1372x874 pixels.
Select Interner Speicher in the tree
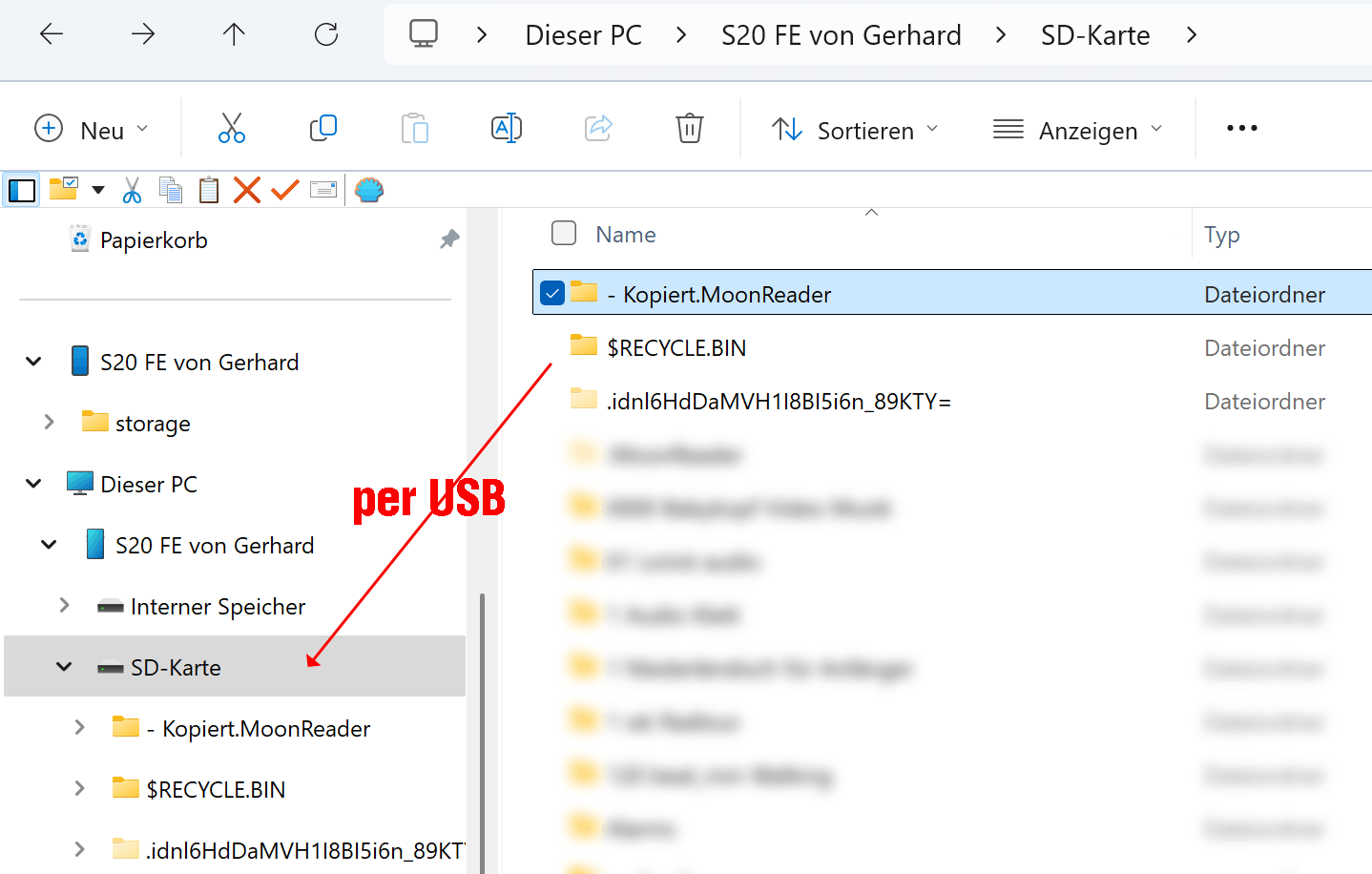pos(218,607)
